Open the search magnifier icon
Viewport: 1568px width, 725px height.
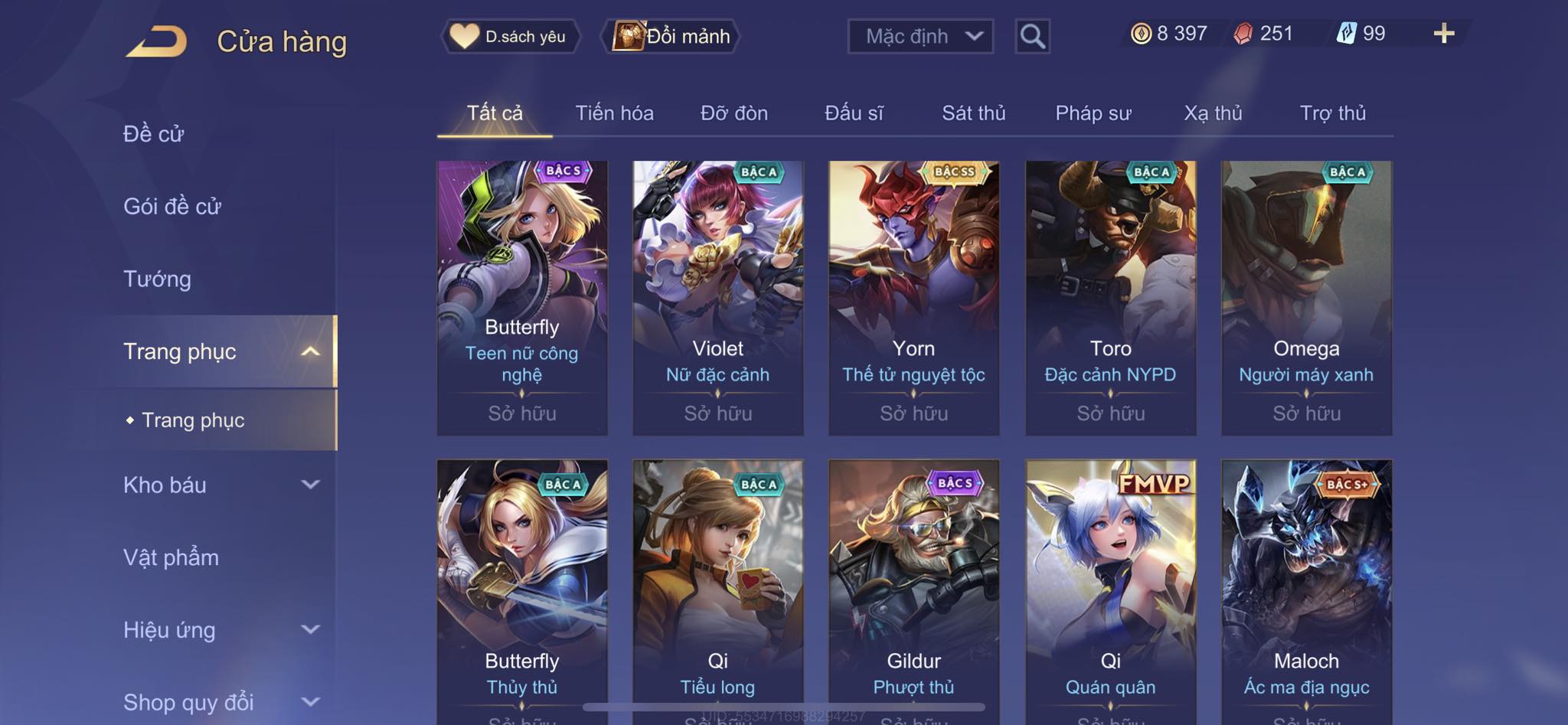coord(1032,36)
